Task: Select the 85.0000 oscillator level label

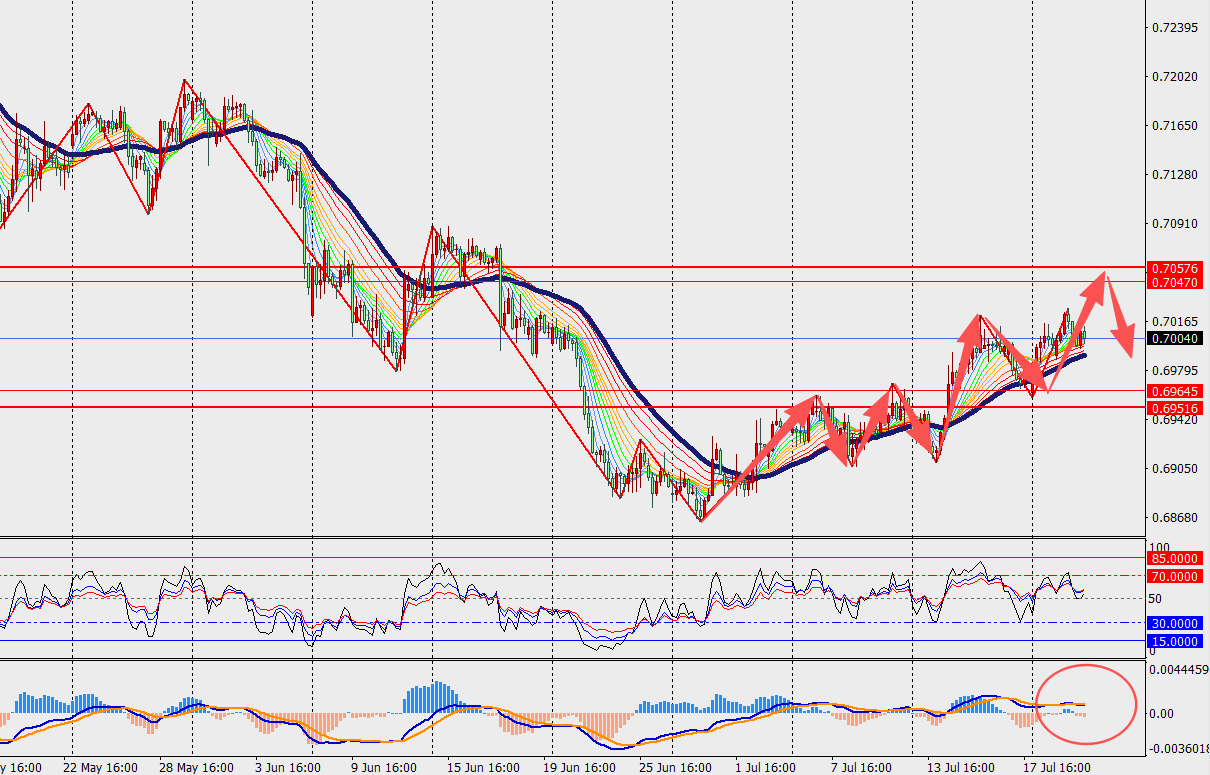Action: (1175, 558)
